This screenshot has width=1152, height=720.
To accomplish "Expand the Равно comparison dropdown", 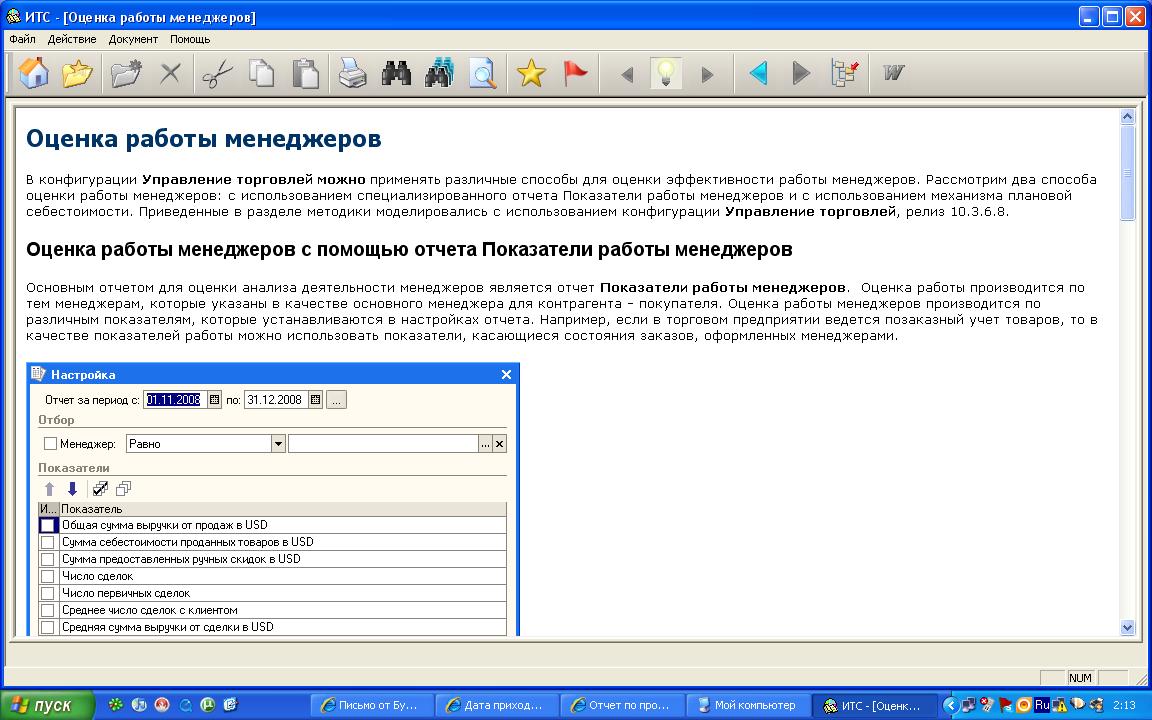I will [278, 444].
